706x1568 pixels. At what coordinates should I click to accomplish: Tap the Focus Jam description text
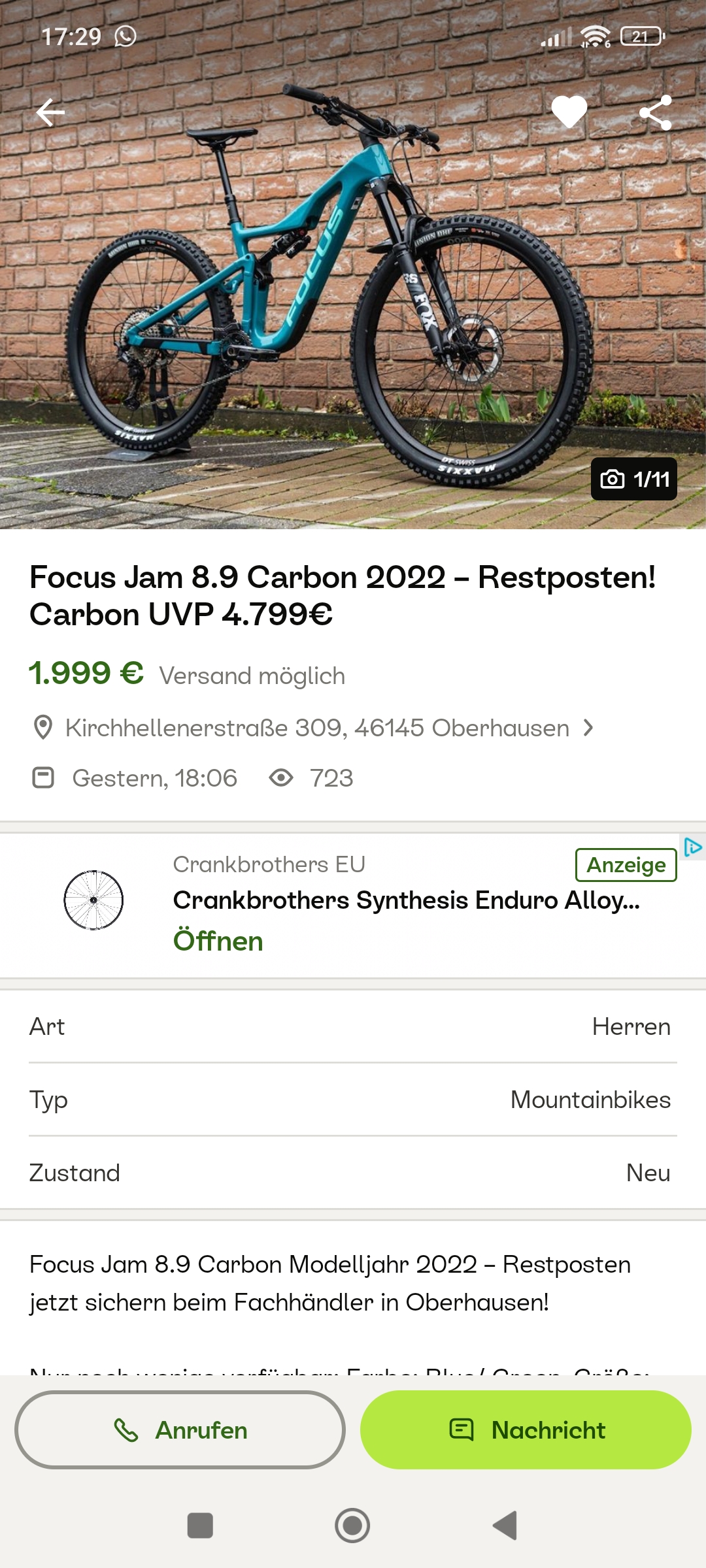pos(329,1283)
